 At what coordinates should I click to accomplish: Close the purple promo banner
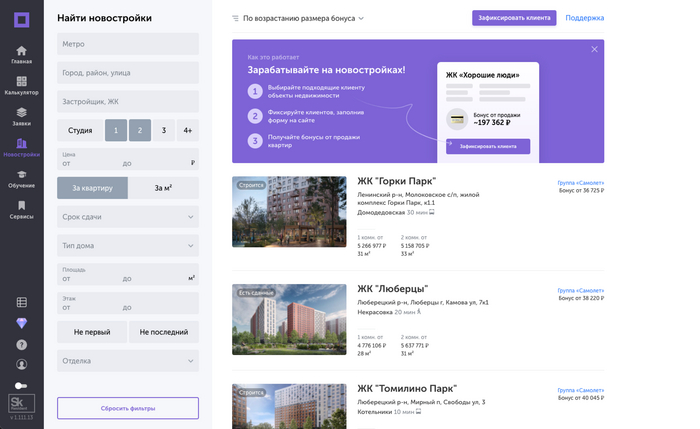click(594, 49)
